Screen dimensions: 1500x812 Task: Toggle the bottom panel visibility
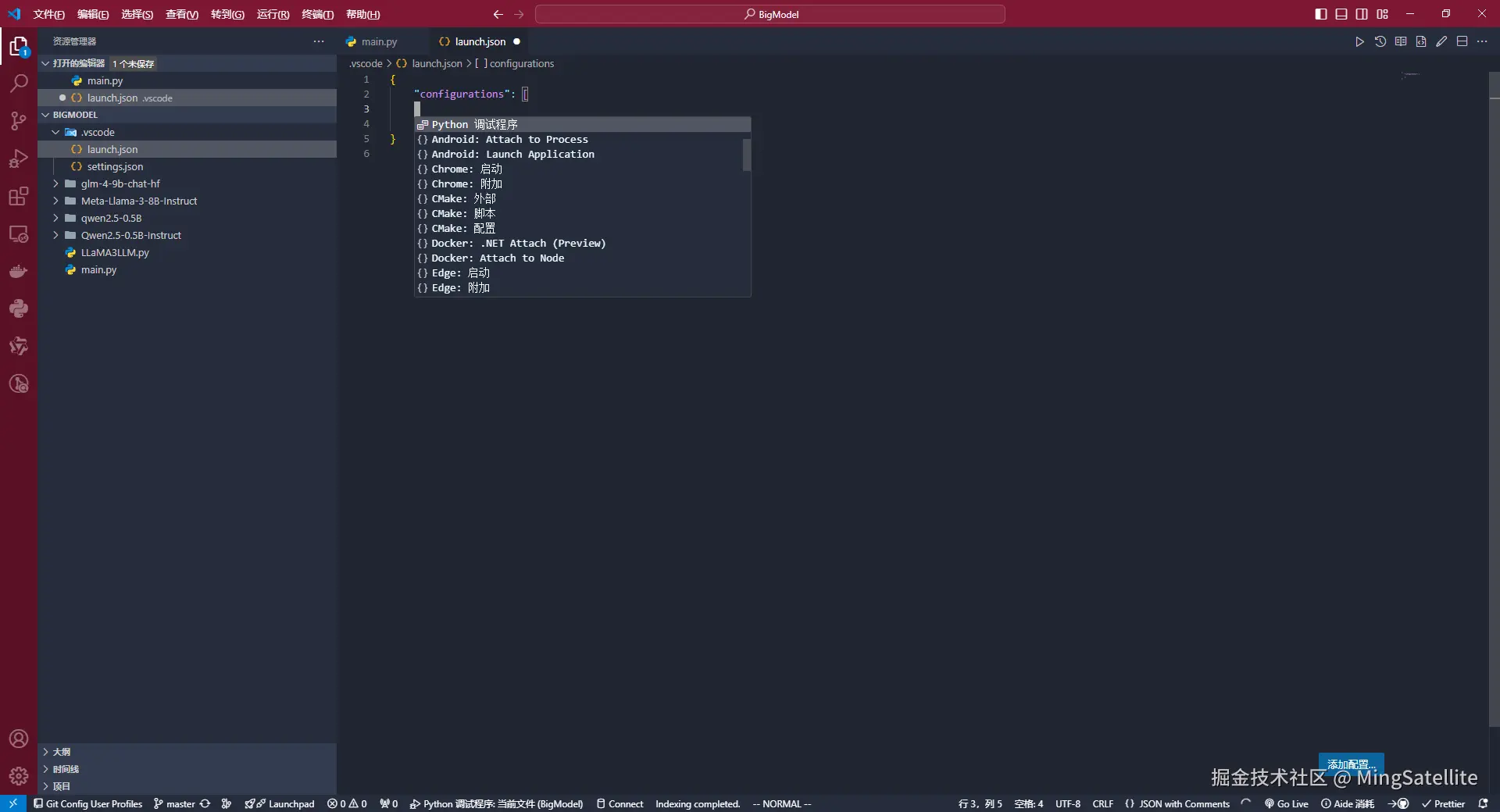(1341, 14)
